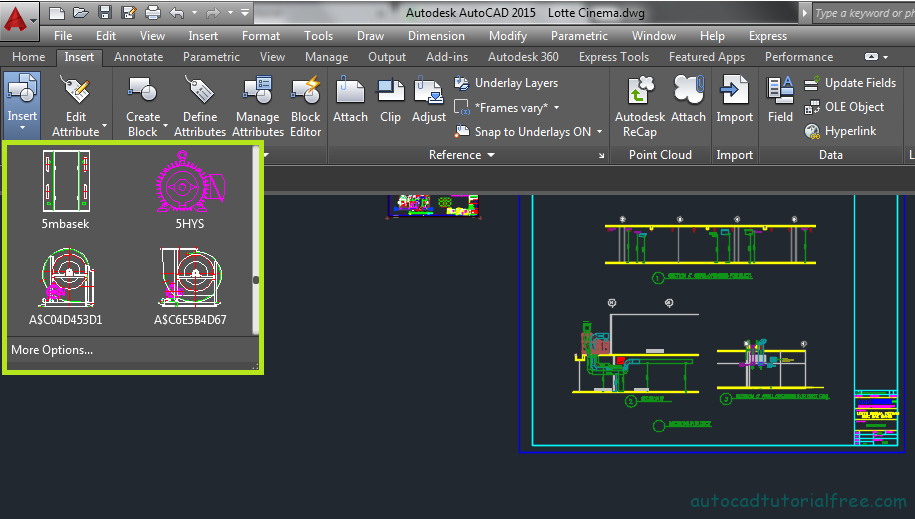Click the Field icon
915x519 pixels.
point(780,89)
